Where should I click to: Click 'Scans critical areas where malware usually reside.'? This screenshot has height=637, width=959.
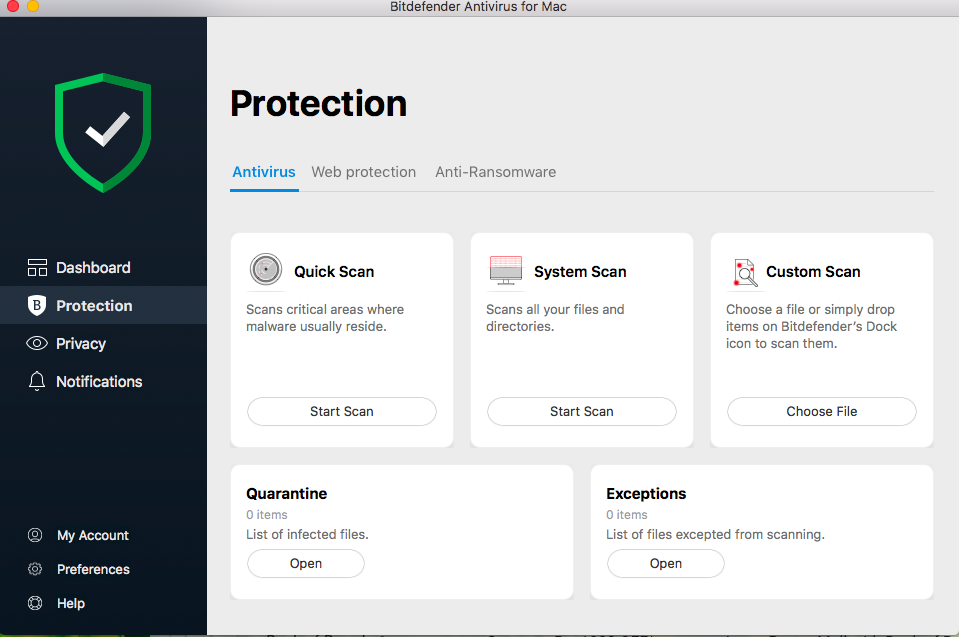pos(325,318)
